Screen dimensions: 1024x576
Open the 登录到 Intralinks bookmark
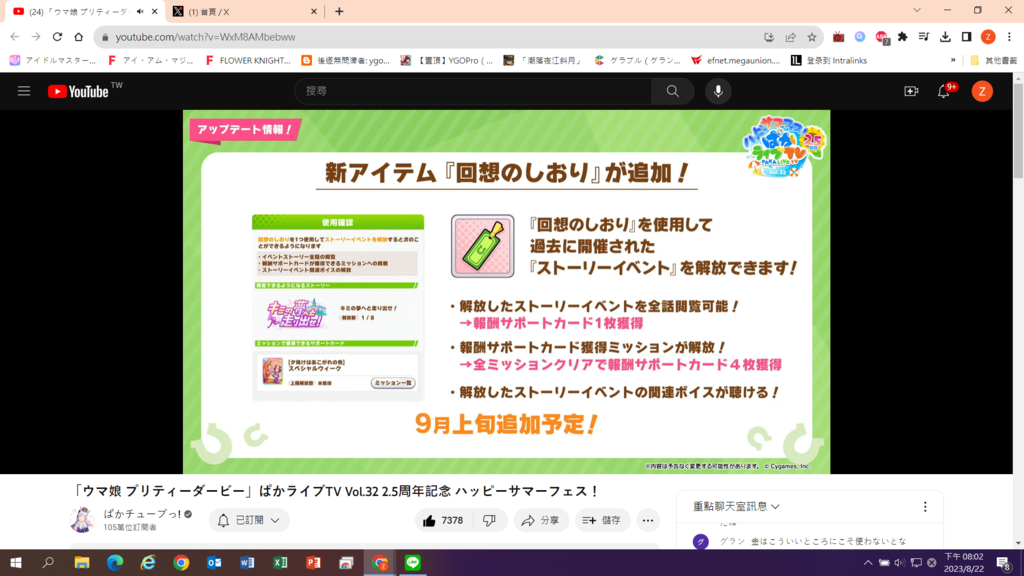pyautogui.click(x=829, y=61)
